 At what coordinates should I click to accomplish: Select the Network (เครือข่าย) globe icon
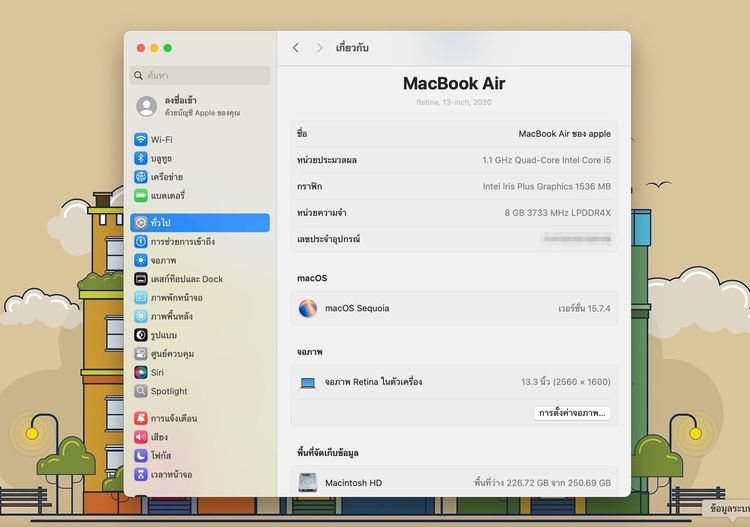click(141, 176)
